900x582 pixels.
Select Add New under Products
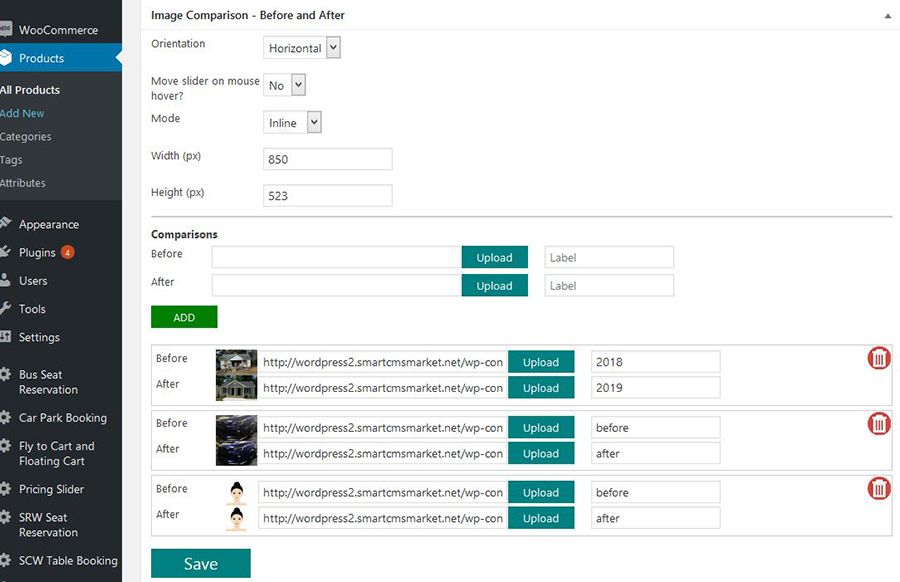pyautogui.click(x=22, y=113)
